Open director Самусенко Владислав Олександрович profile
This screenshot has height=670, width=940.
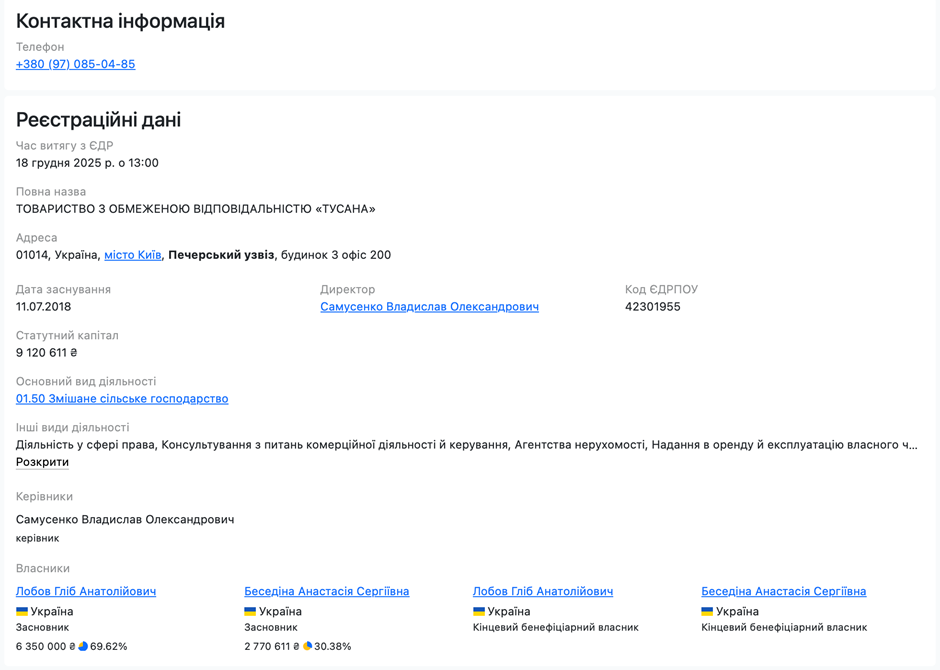(429, 307)
